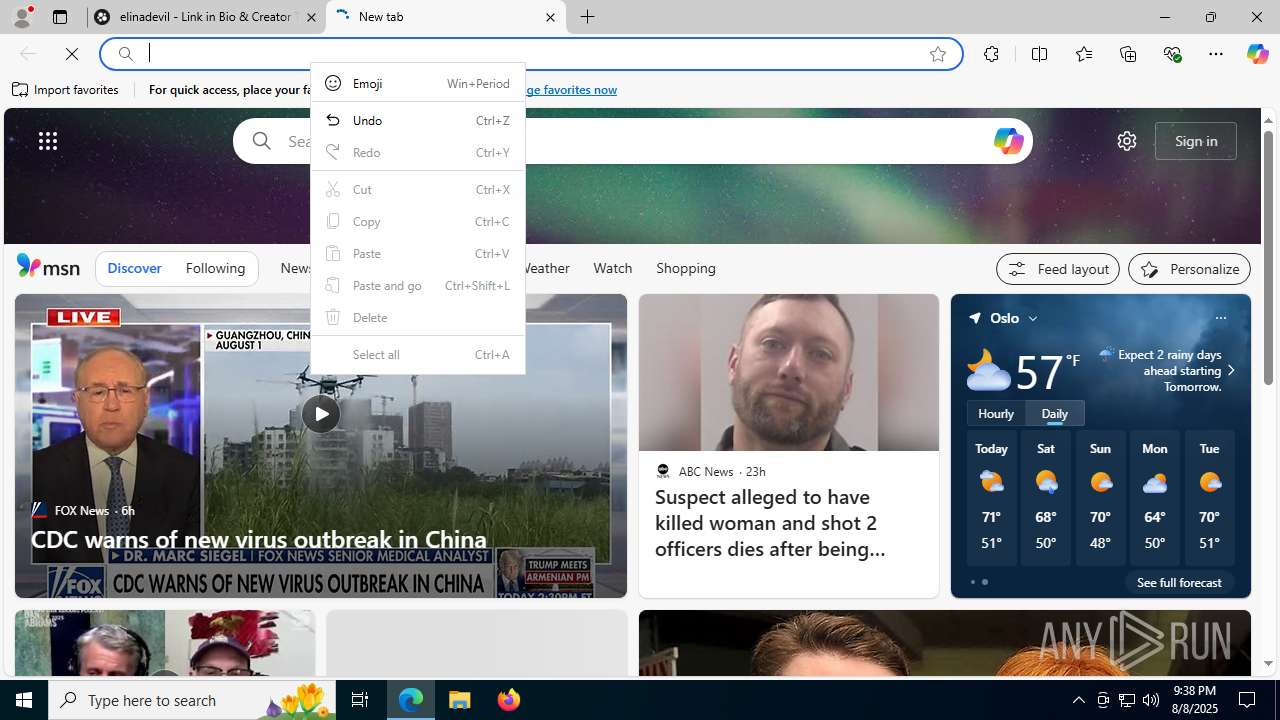The width and height of the screenshot is (1280, 720).
Task: Click Import favorites
Action: click(65, 90)
